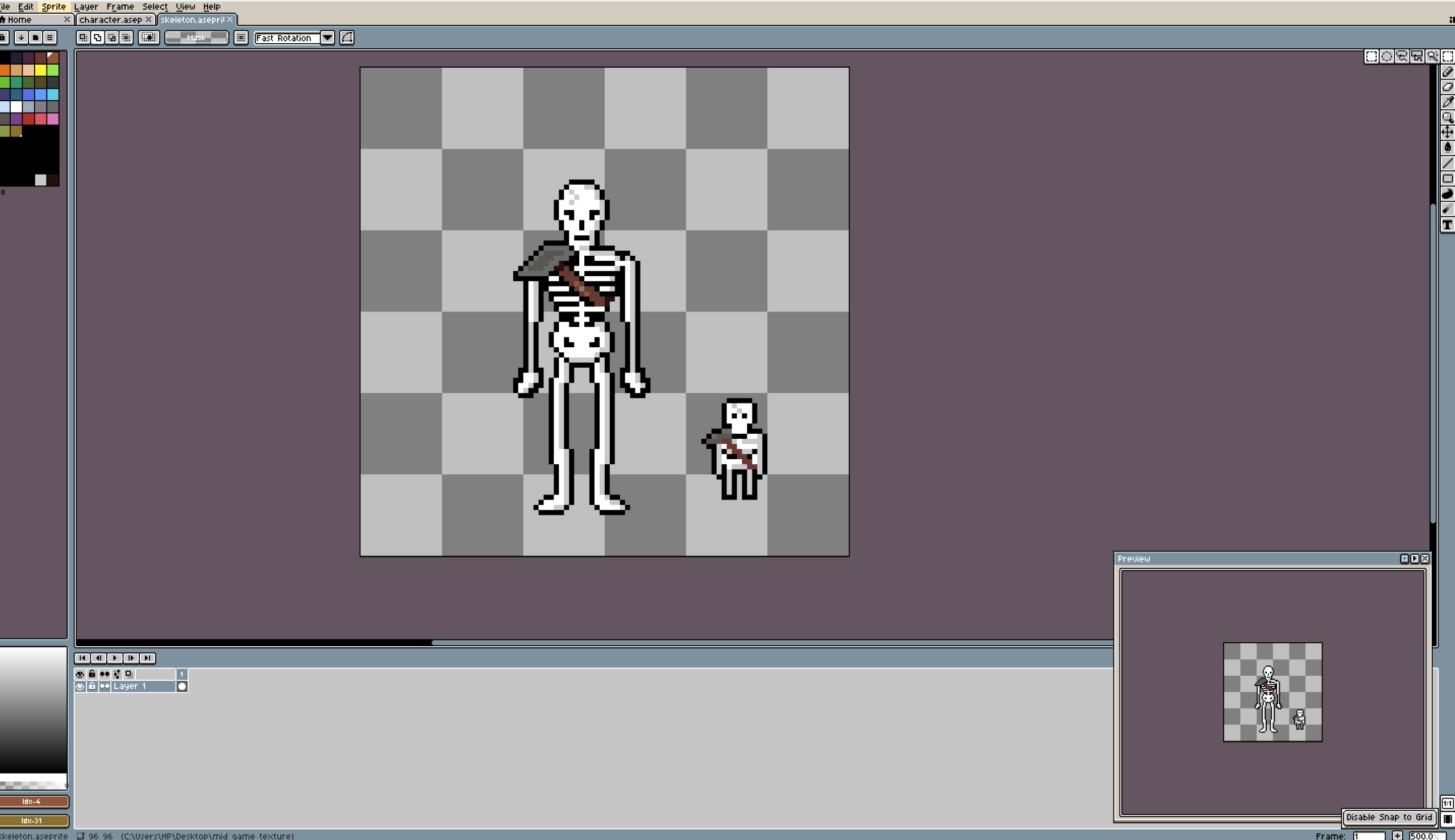Pick the yellow swatch in the palette
Viewport: 1455px width, 840px height.
click(40, 70)
